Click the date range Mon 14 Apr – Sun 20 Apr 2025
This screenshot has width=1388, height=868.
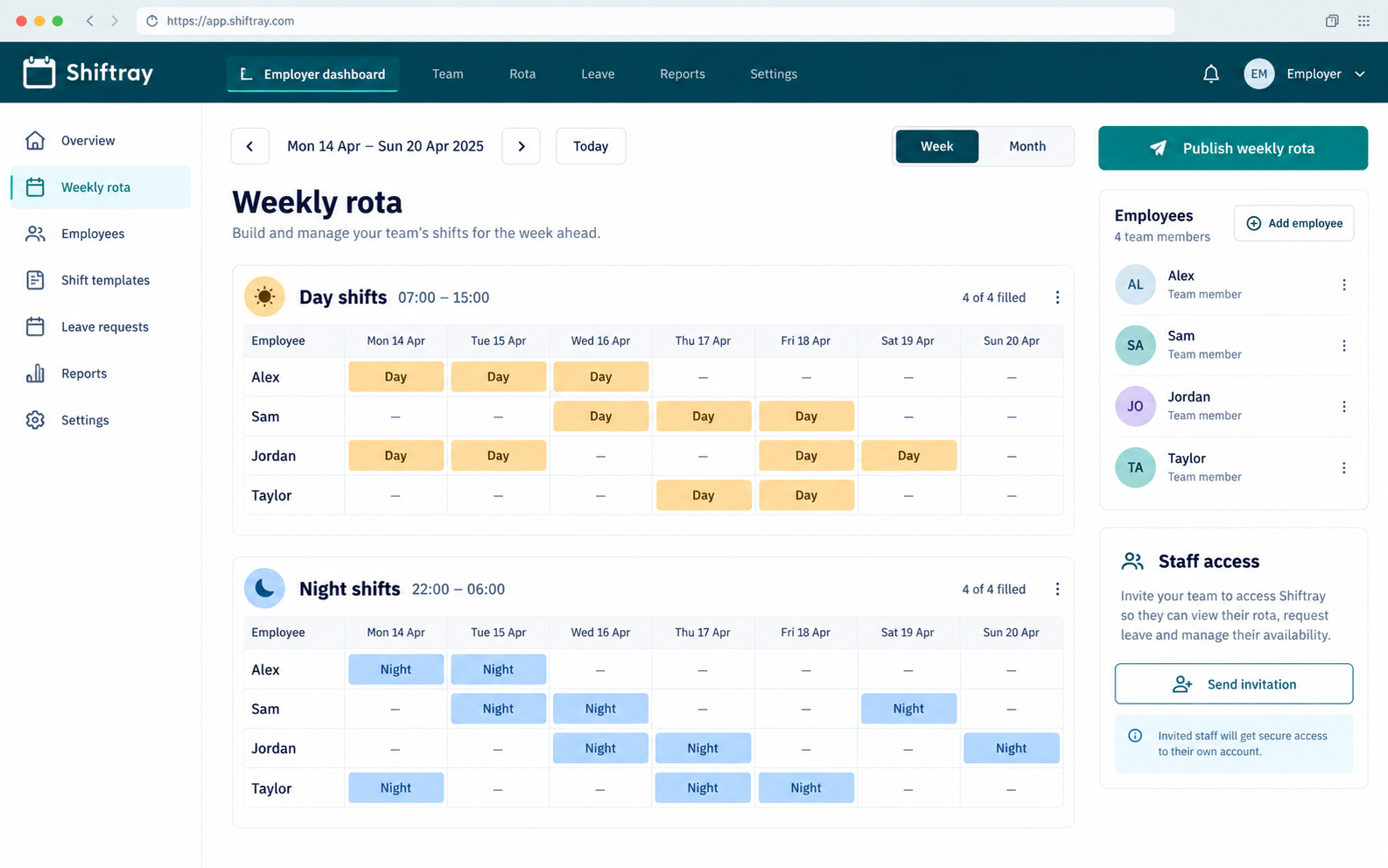coord(385,146)
